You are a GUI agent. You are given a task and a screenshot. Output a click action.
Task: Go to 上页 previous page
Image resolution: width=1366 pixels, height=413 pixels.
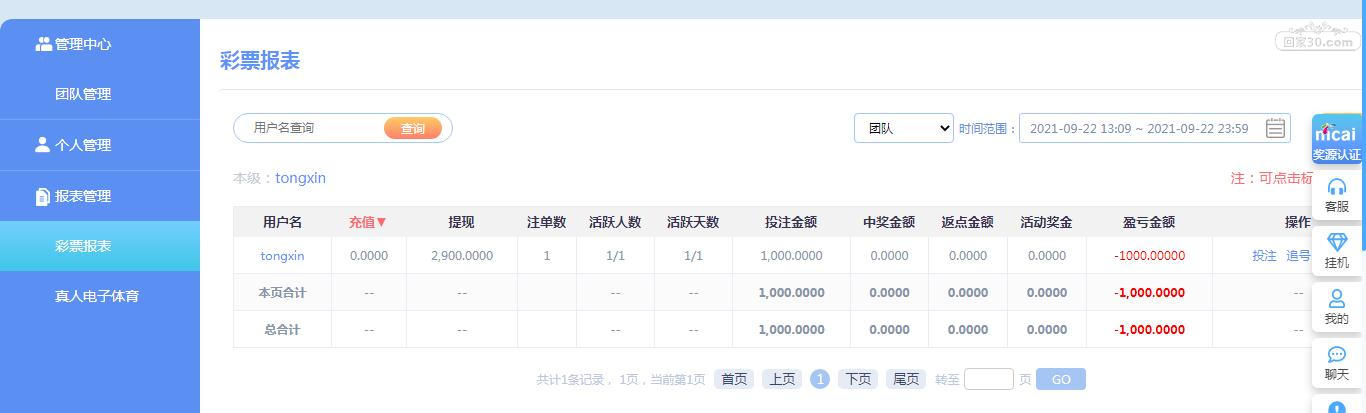coord(782,379)
